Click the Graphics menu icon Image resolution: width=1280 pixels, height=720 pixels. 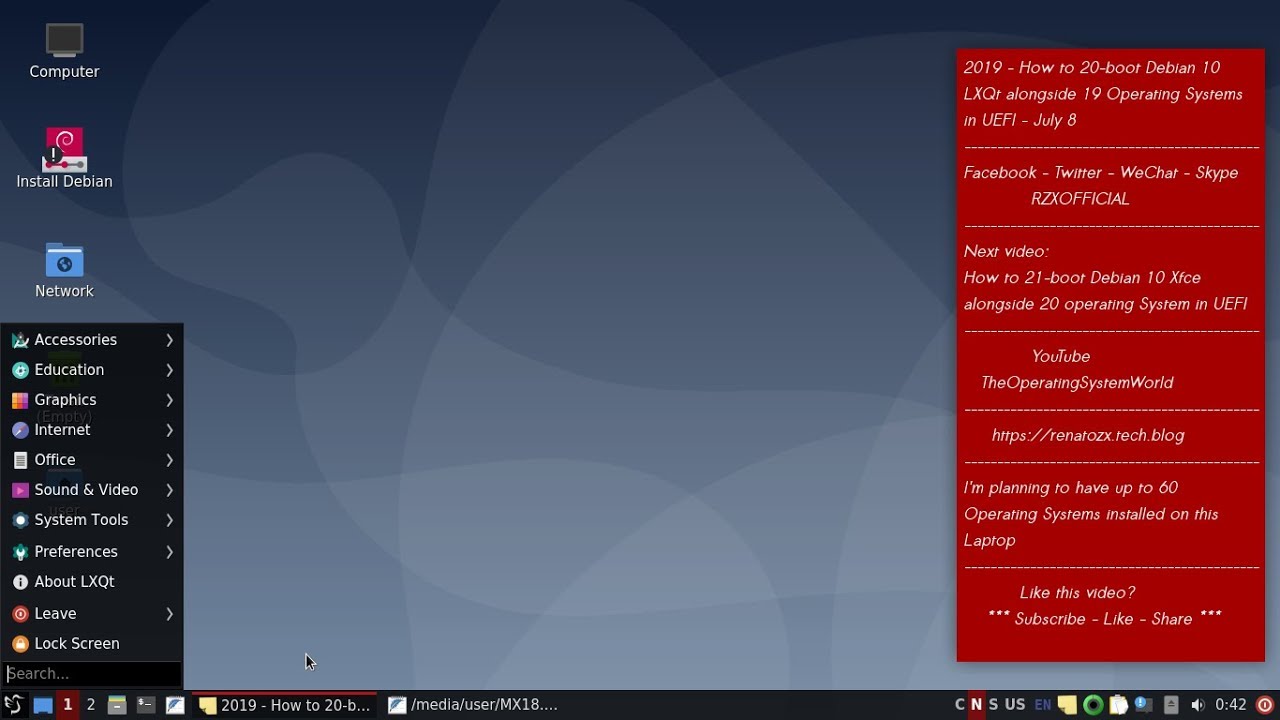(x=20, y=400)
